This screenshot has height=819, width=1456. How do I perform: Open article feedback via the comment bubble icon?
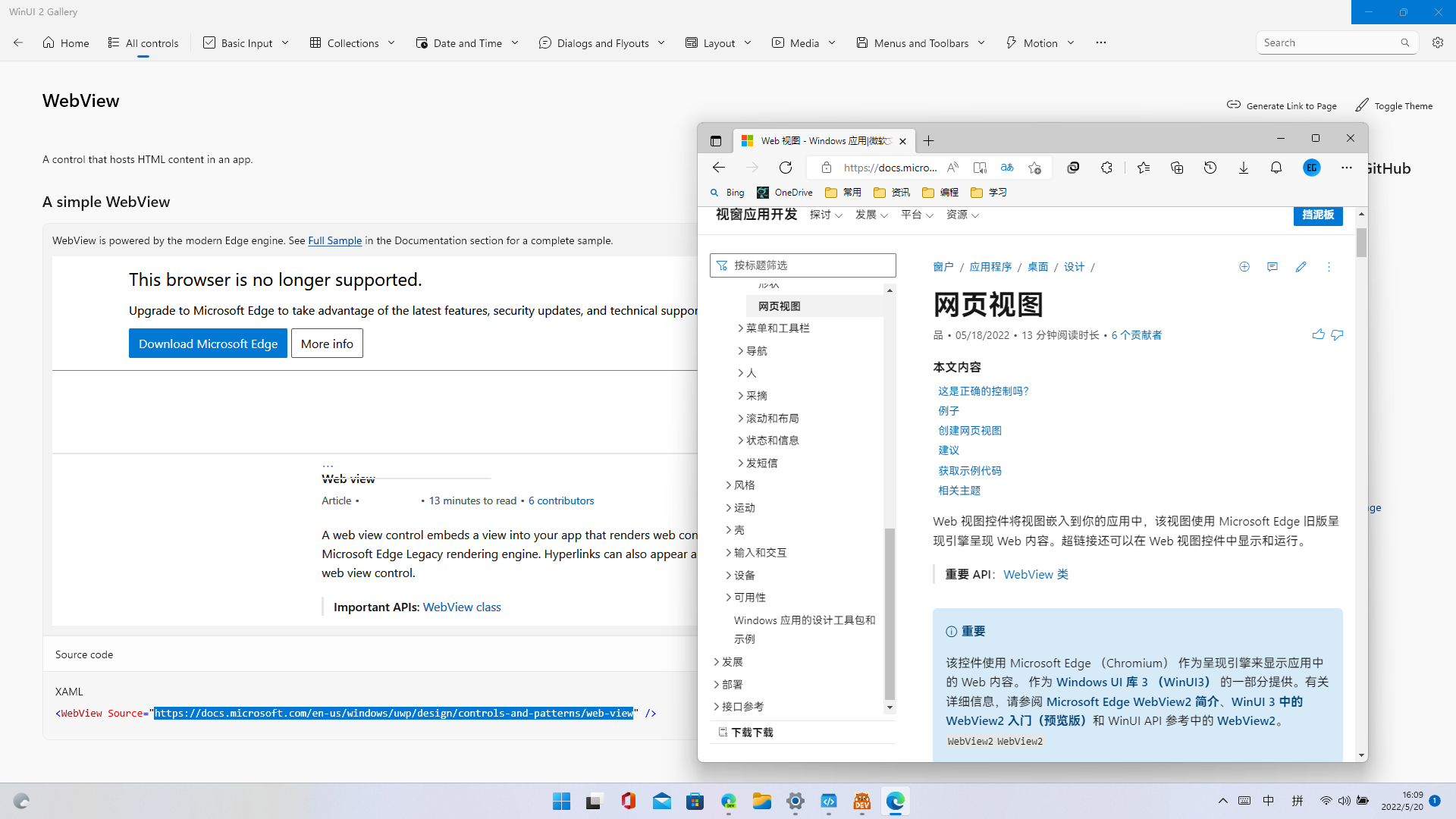(x=1272, y=267)
